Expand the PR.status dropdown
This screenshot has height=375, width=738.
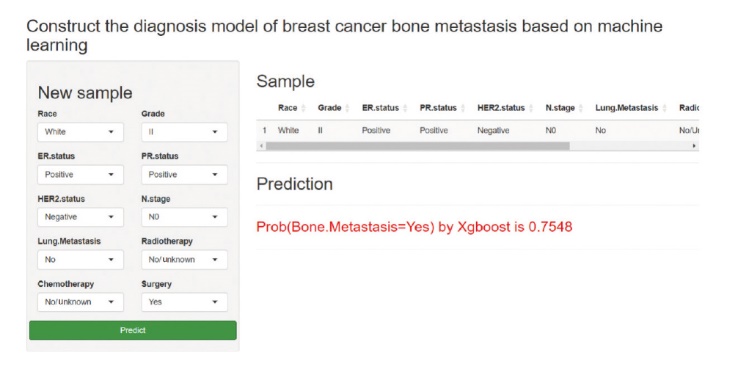[184, 175]
